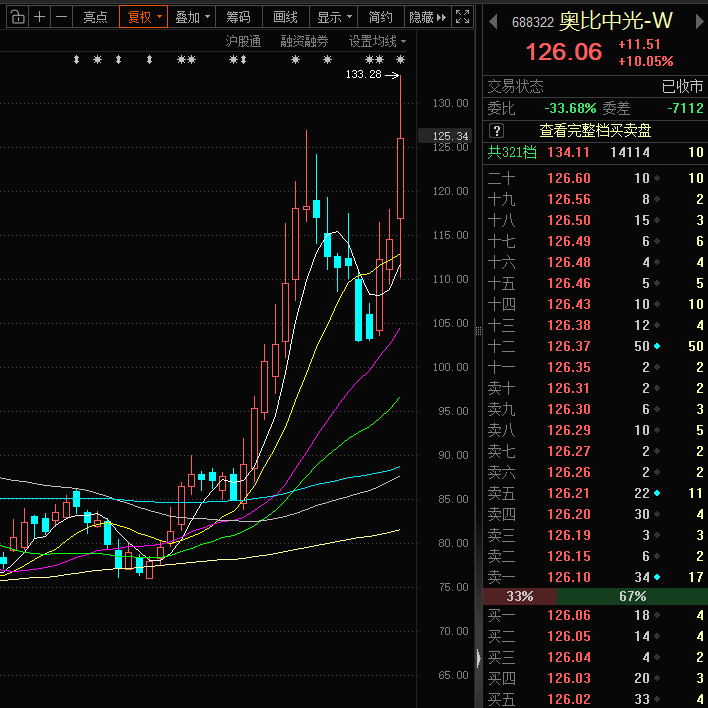The image size is (708, 708).
Task: Click the 125.34 price marker on the axis
Action: pos(445,136)
